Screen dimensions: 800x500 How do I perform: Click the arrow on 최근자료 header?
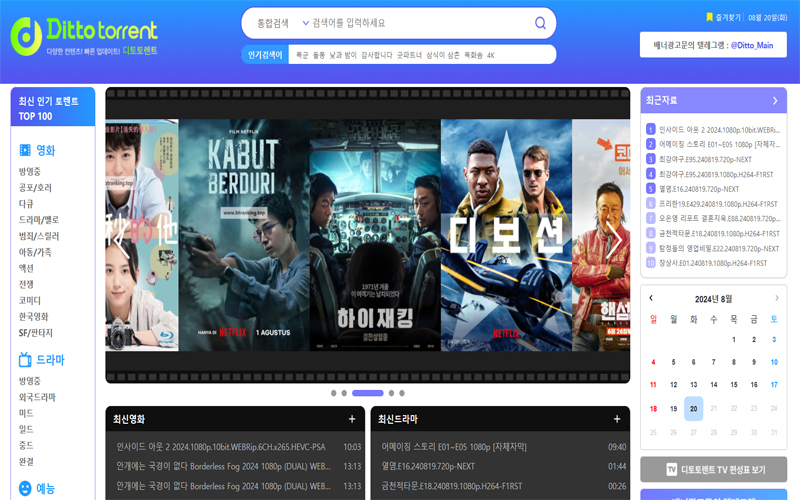[x=775, y=101]
